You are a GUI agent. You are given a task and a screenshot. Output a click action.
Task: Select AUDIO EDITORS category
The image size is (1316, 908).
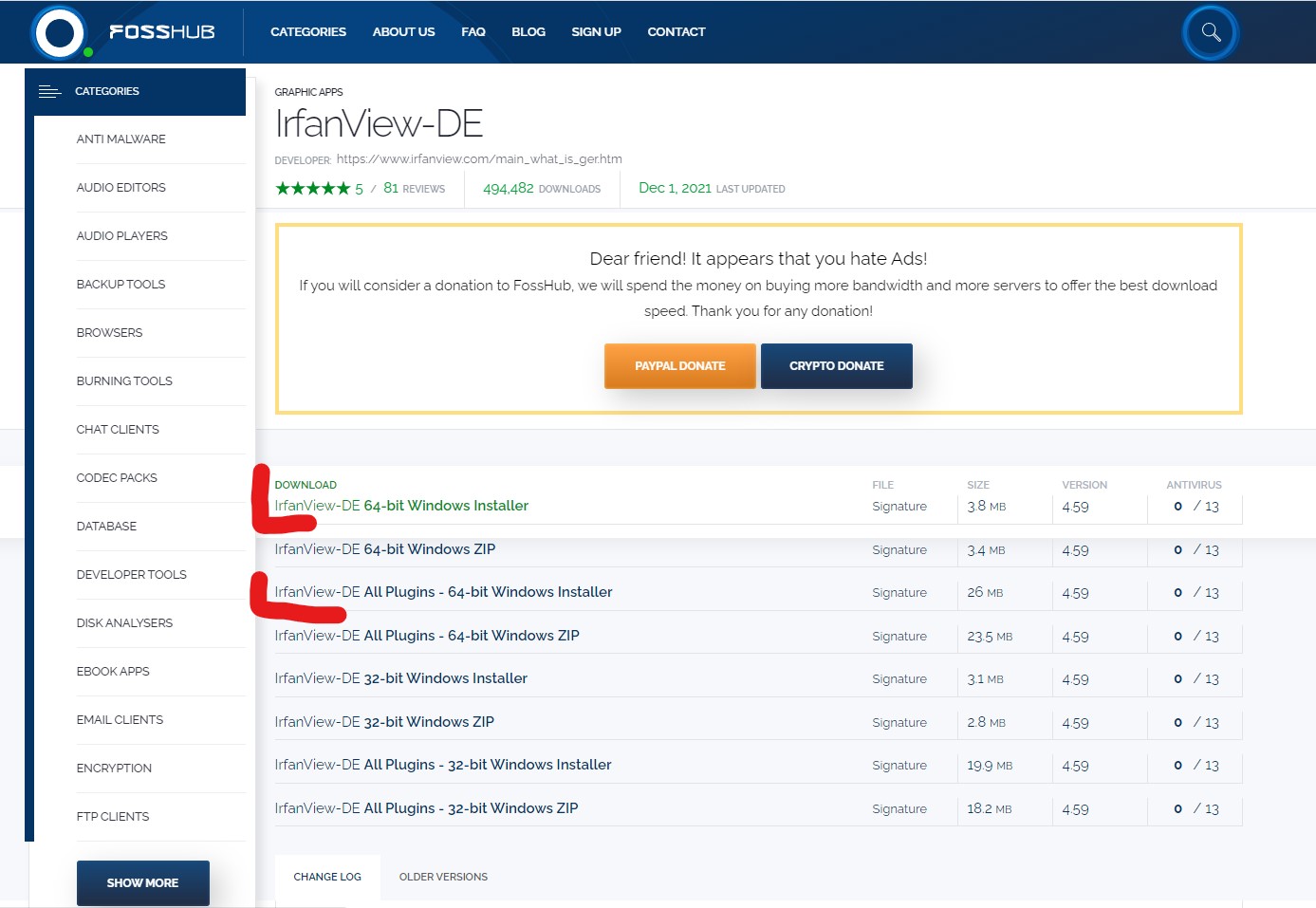pyautogui.click(x=121, y=188)
